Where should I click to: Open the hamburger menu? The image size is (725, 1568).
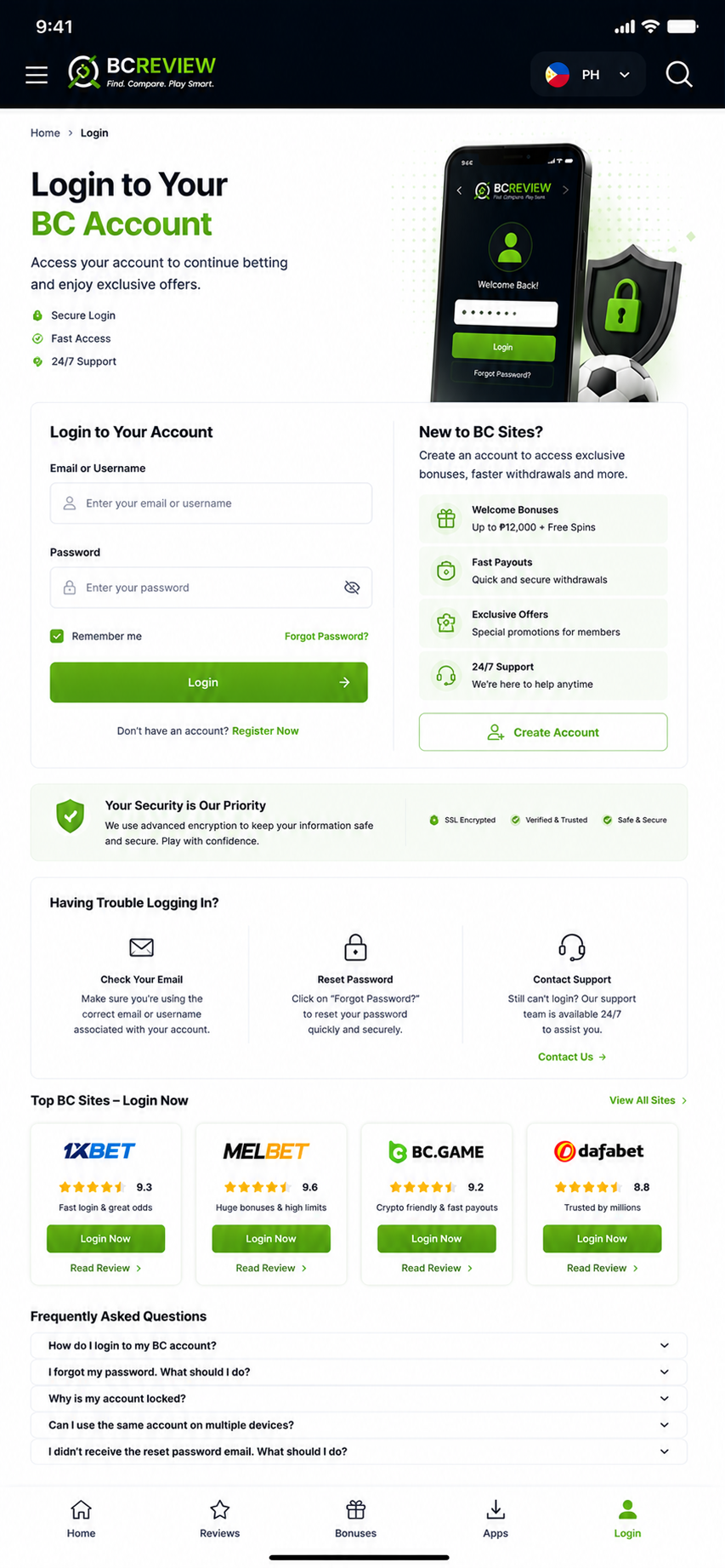coord(37,75)
